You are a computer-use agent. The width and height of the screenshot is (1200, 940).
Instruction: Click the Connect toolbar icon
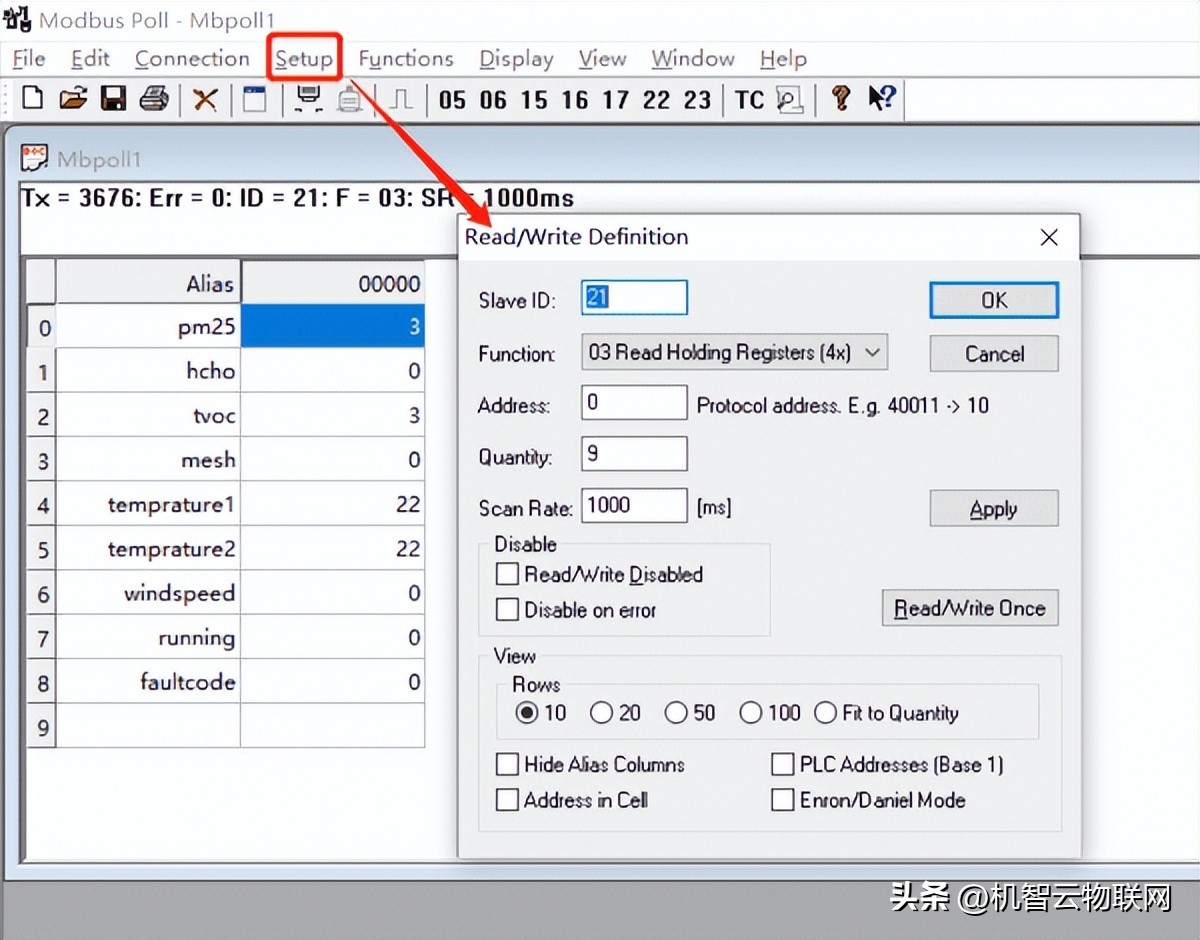[309, 98]
